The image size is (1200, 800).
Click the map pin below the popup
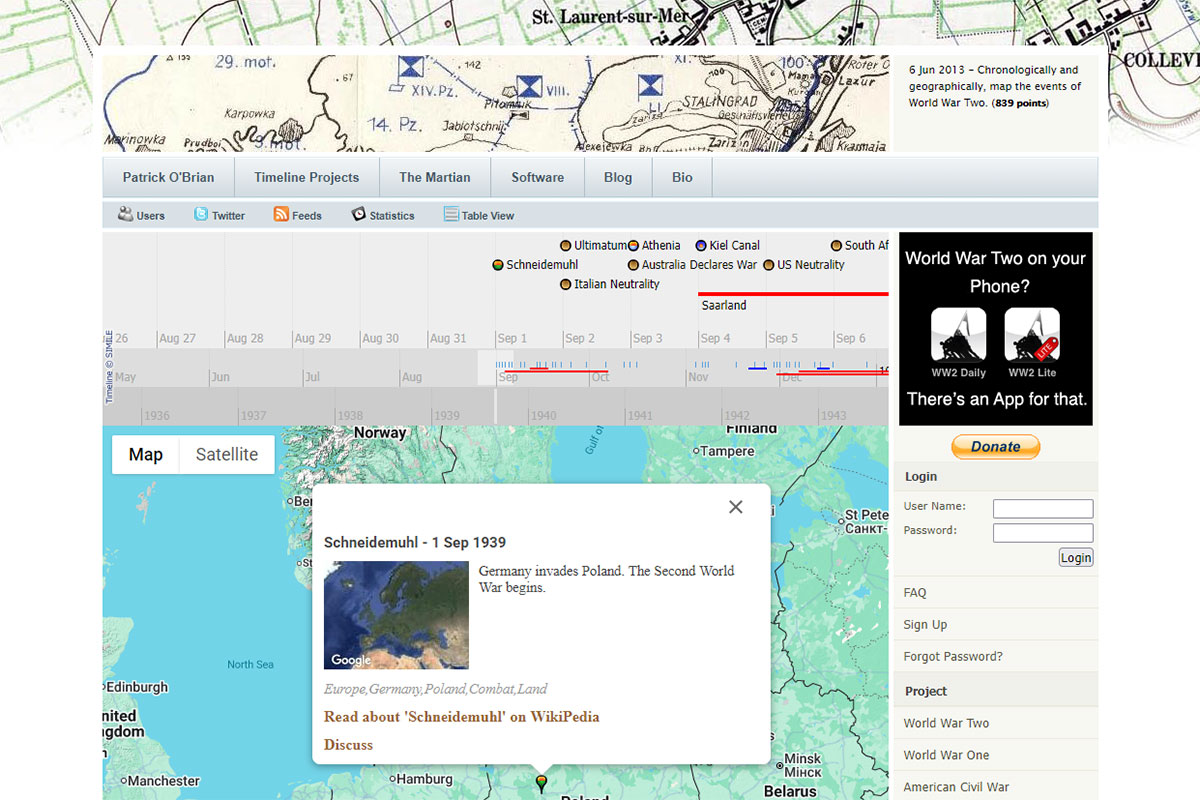(x=541, y=783)
